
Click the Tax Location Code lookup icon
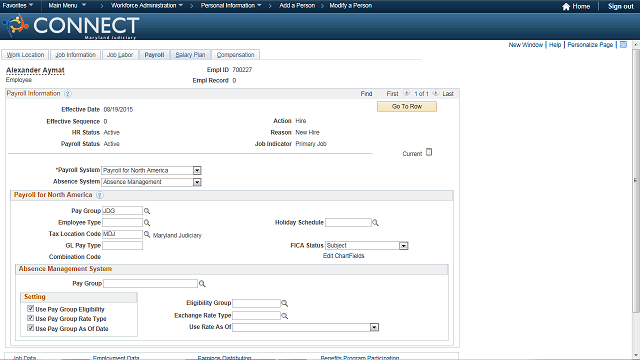coord(147,234)
